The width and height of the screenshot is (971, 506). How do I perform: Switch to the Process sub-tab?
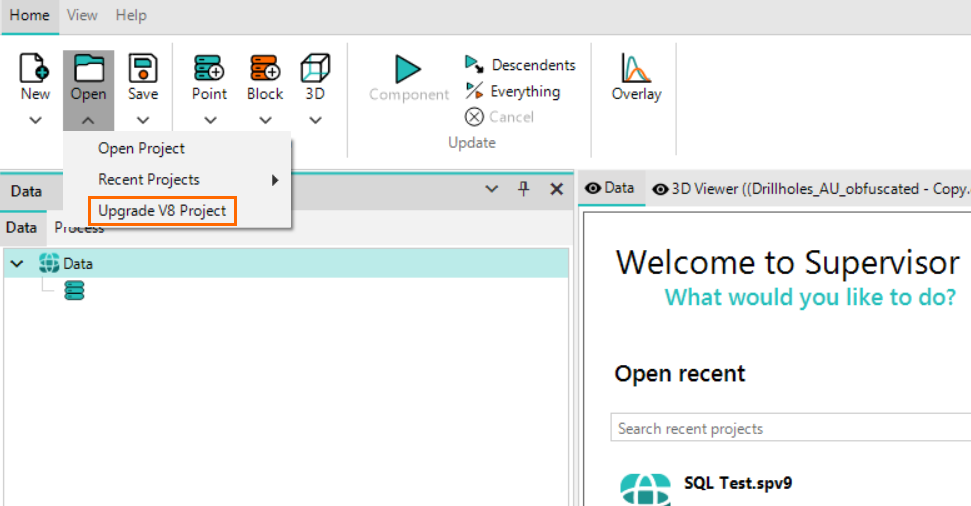tap(79, 229)
